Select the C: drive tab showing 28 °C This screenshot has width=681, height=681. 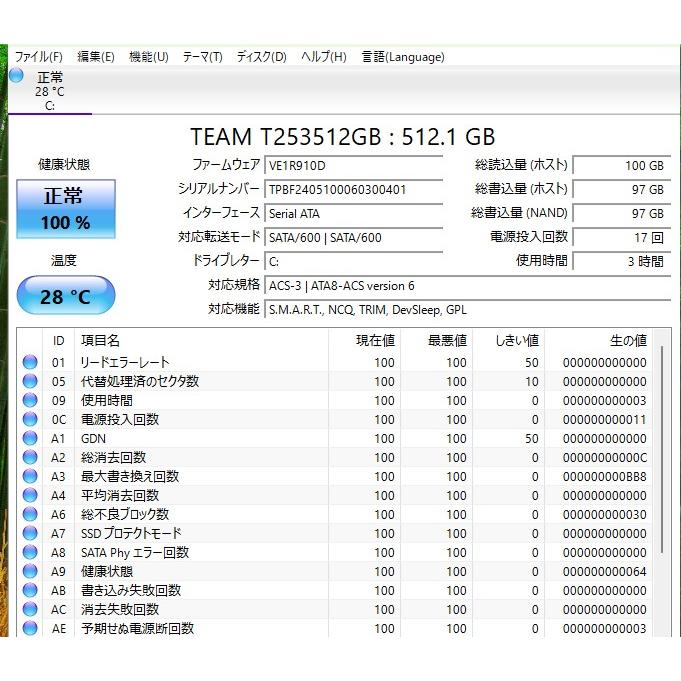click(50, 92)
